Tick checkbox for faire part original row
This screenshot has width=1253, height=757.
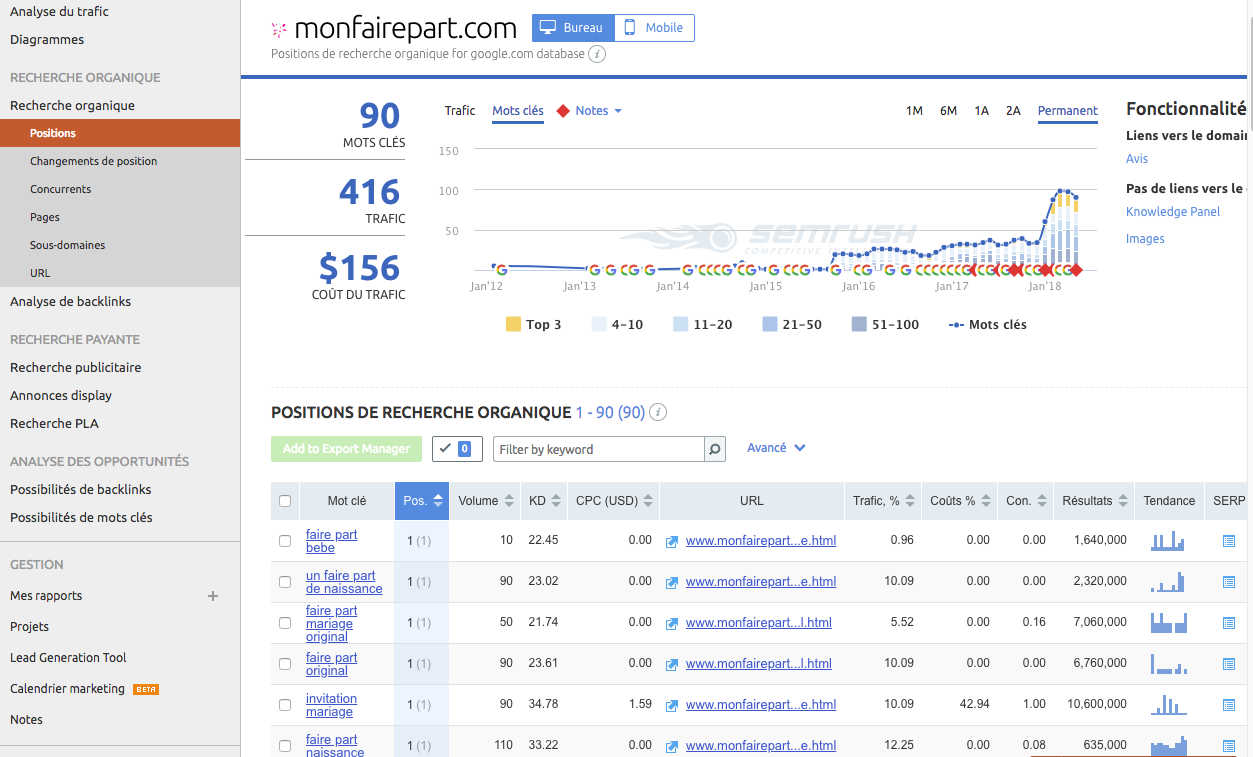(x=285, y=664)
